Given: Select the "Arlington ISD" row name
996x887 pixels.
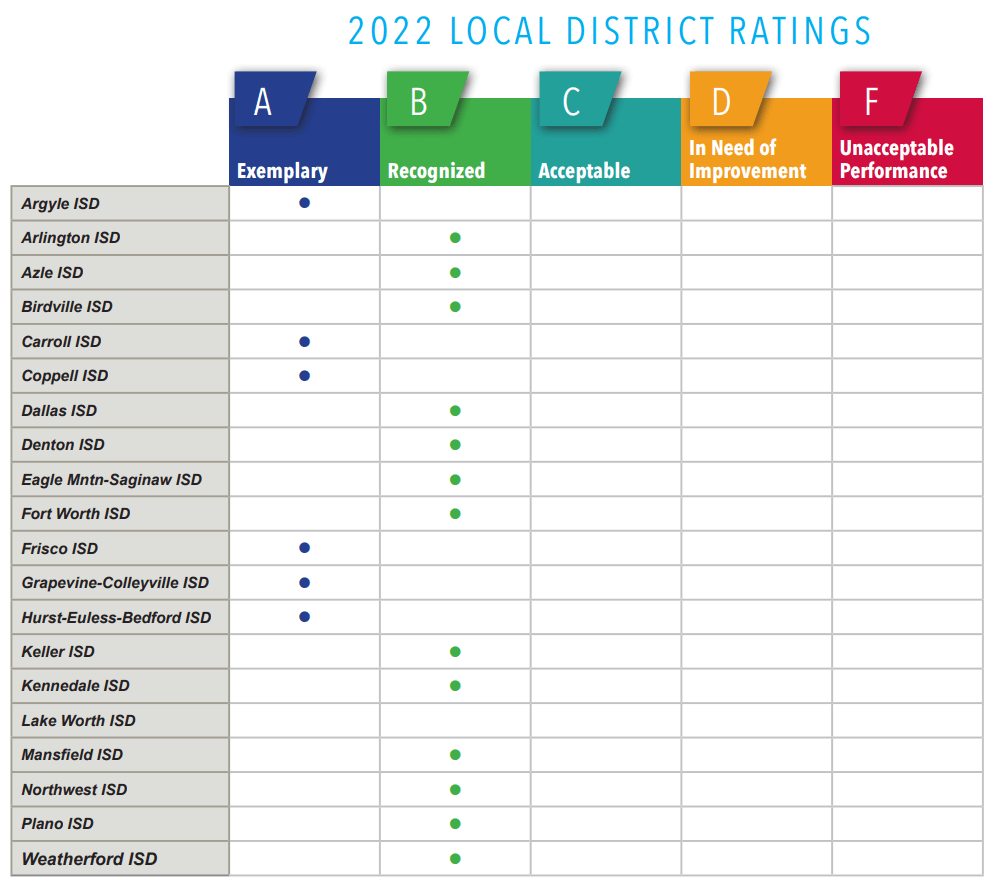Looking at the screenshot, I should point(71,238).
